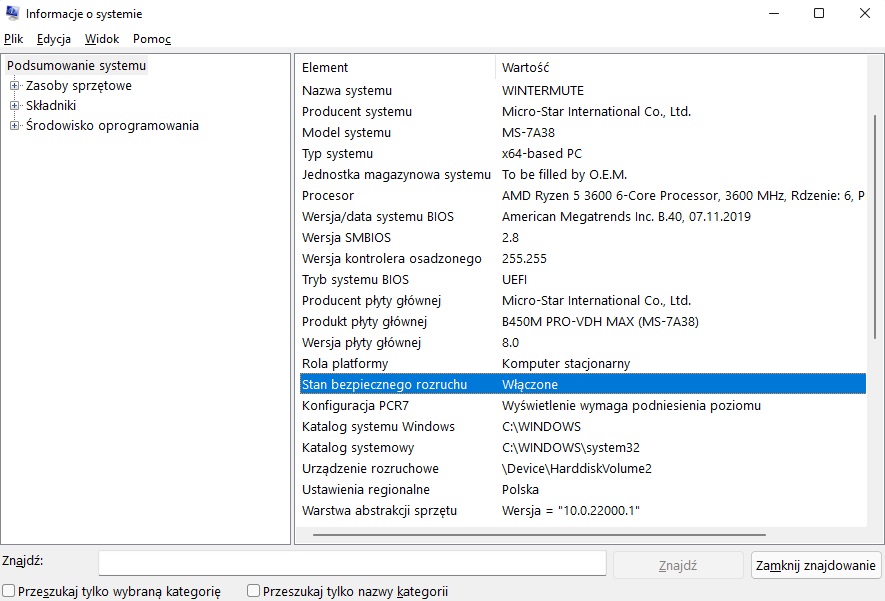Select the Procesor row
This screenshot has width=885, height=601.
(x=582, y=196)
